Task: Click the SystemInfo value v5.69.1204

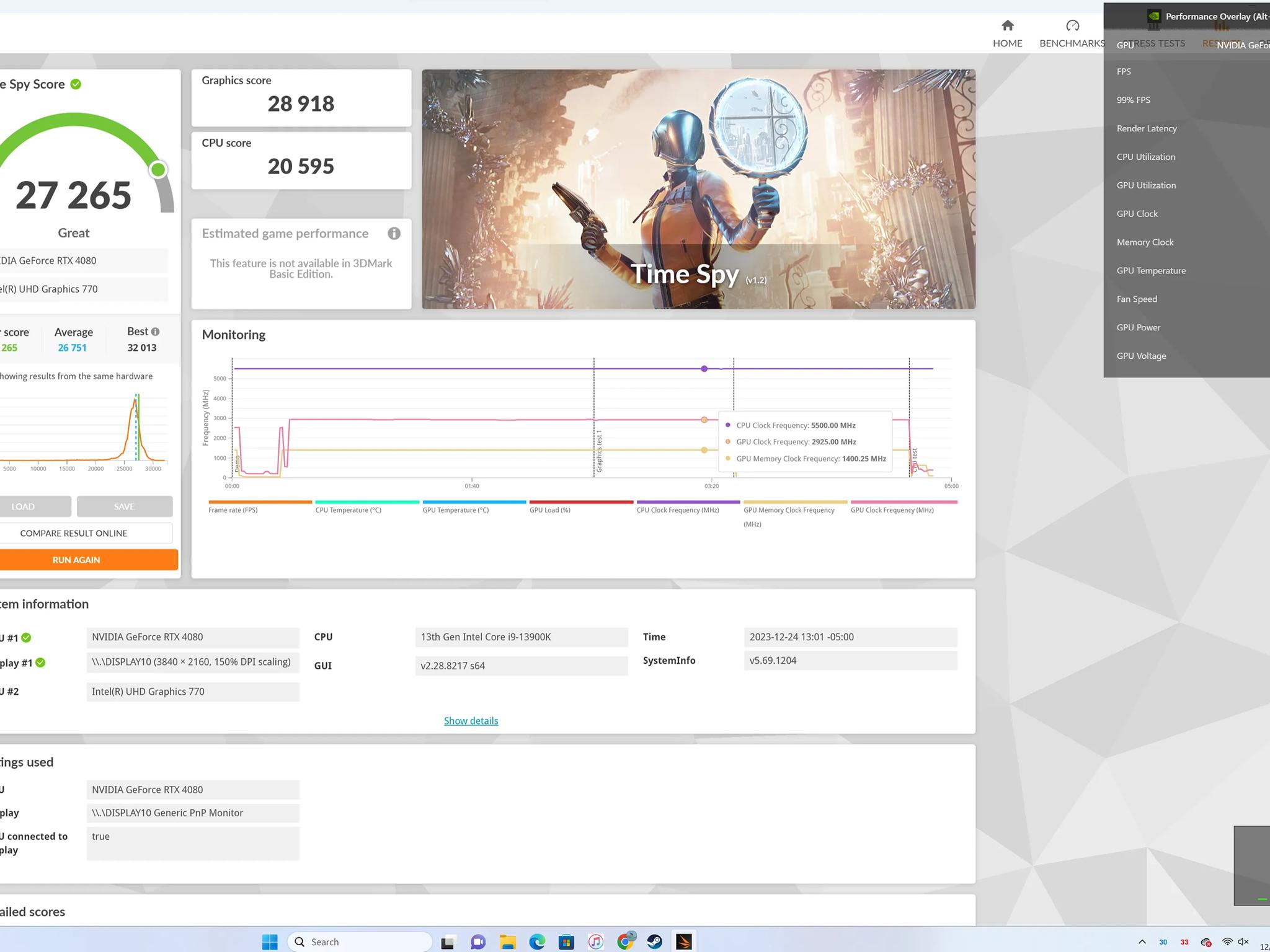Action: click(850, 661)
